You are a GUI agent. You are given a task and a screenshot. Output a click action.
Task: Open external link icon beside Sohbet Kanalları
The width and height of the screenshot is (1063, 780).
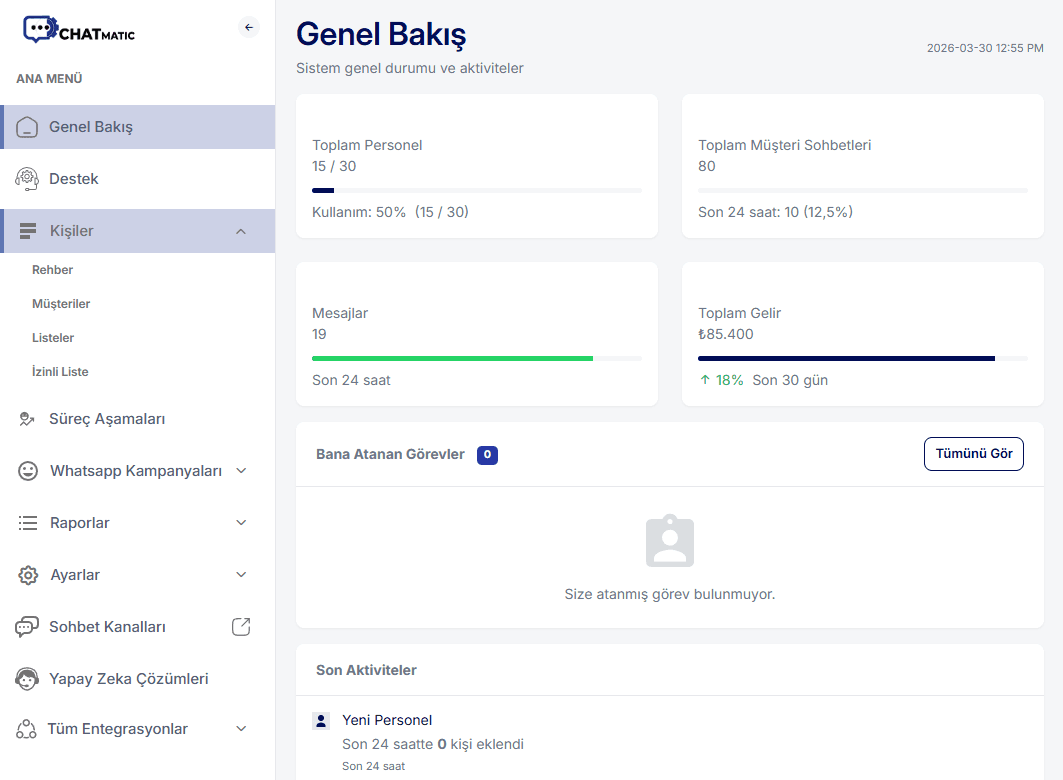tap(241, 627)
